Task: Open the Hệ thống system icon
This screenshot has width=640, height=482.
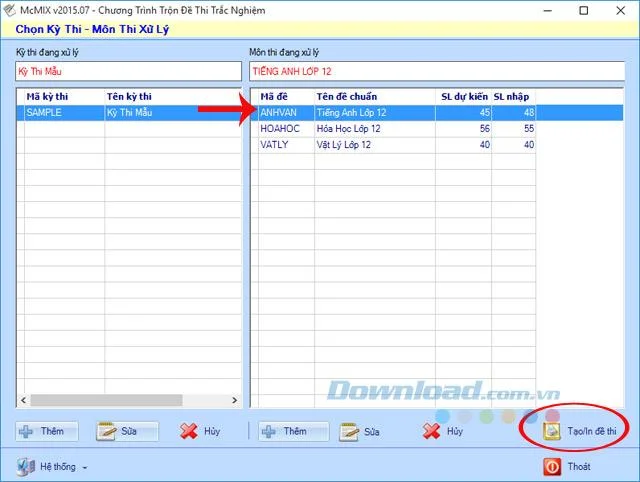Action: [26, 467]
